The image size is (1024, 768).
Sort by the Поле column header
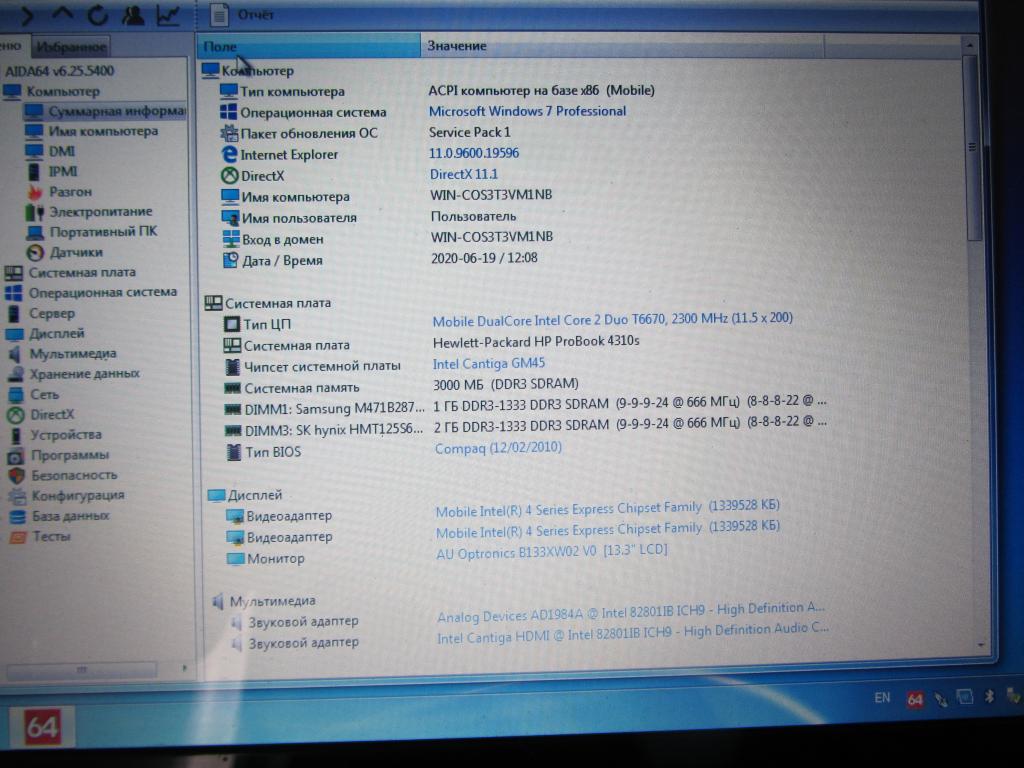[x=308, y=46]
